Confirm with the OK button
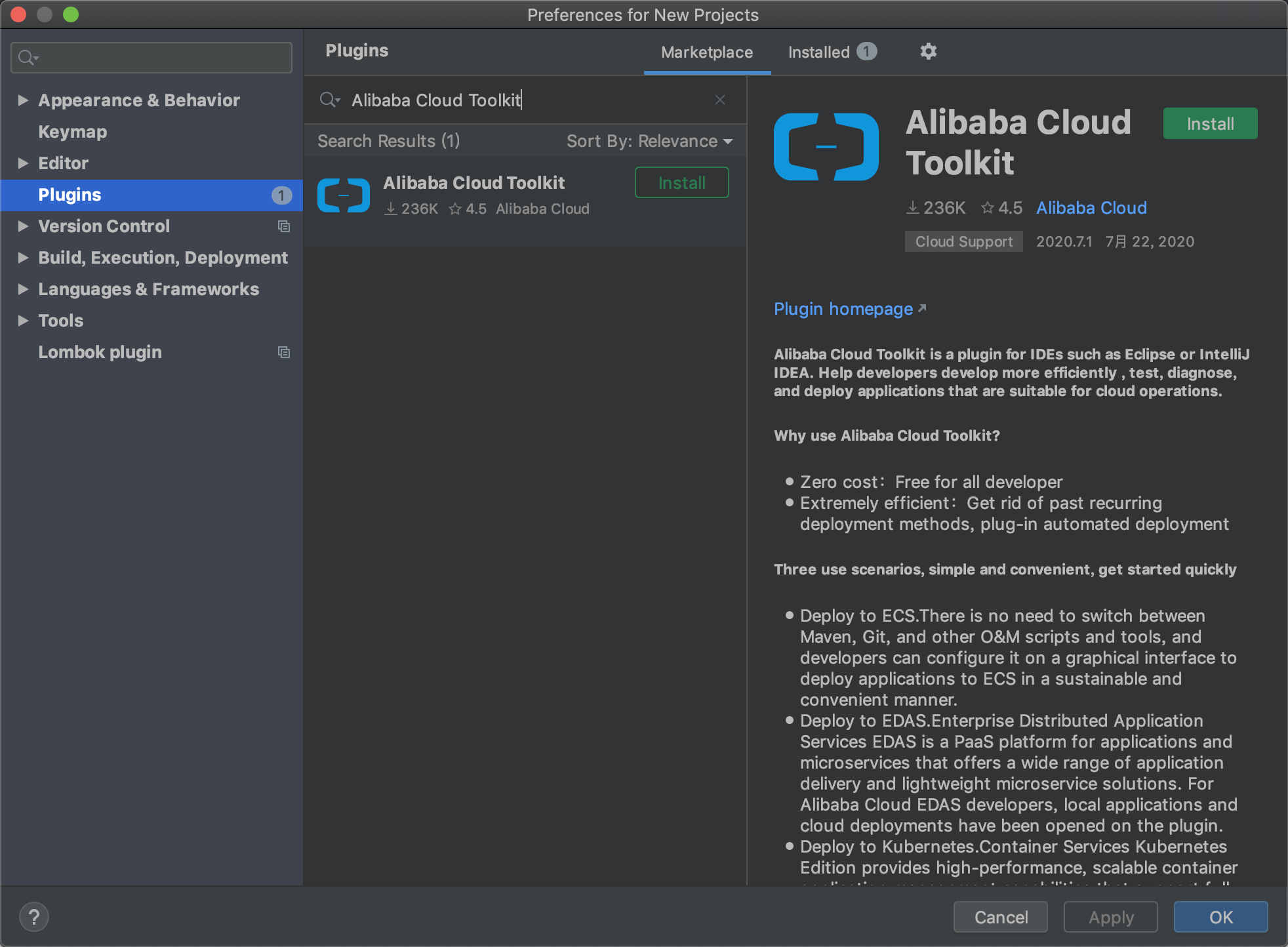The height and width of the screenshot is (947, 1288). [1221, 917]
